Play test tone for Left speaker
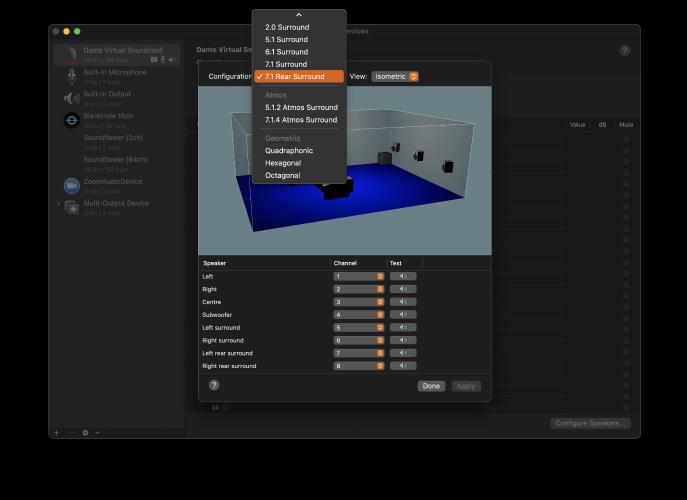The width and height of the screenshot is (687, 500). point(403,276)
